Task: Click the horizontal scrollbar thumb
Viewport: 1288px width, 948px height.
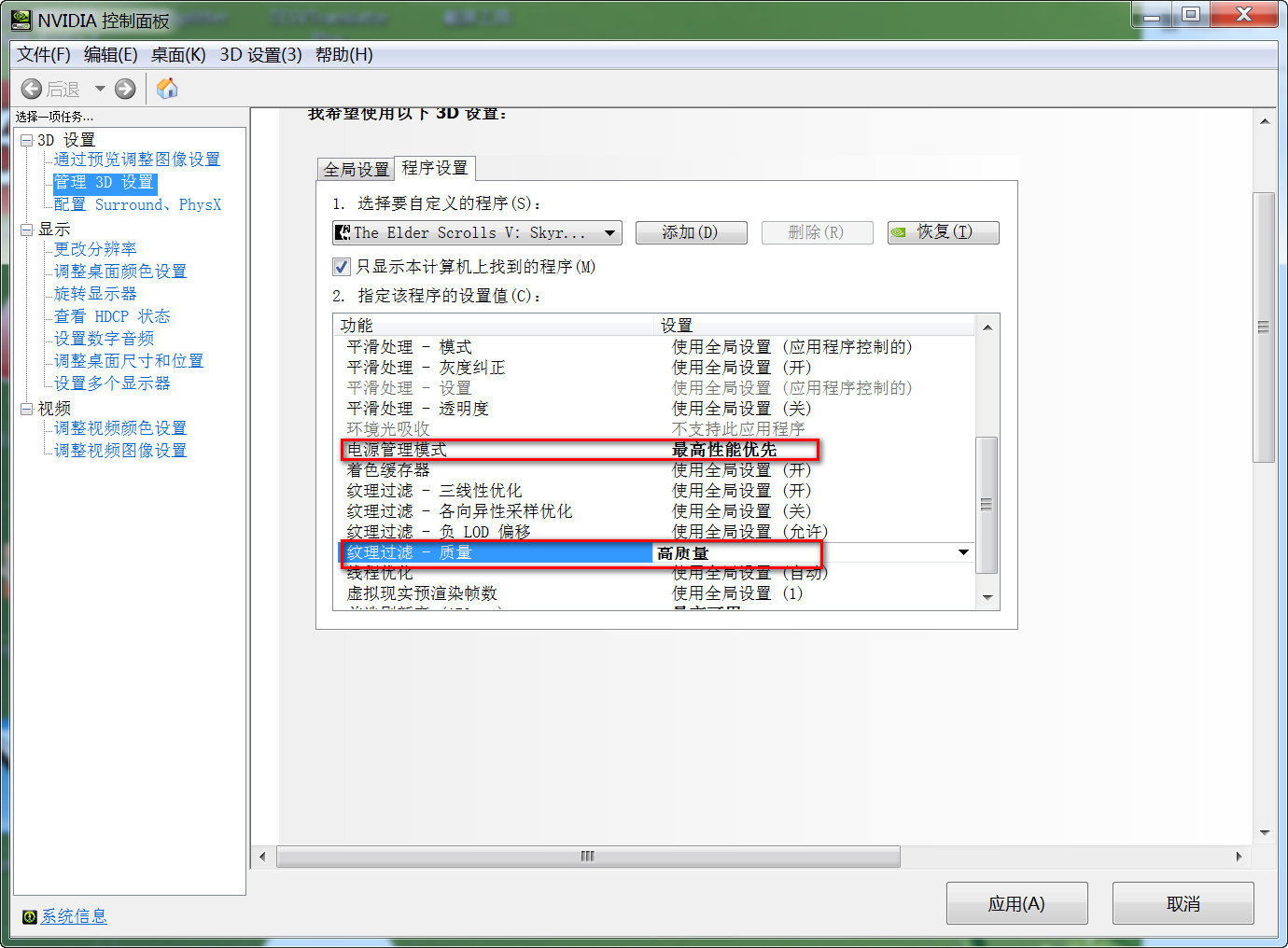Action: [x=588, y=857]
